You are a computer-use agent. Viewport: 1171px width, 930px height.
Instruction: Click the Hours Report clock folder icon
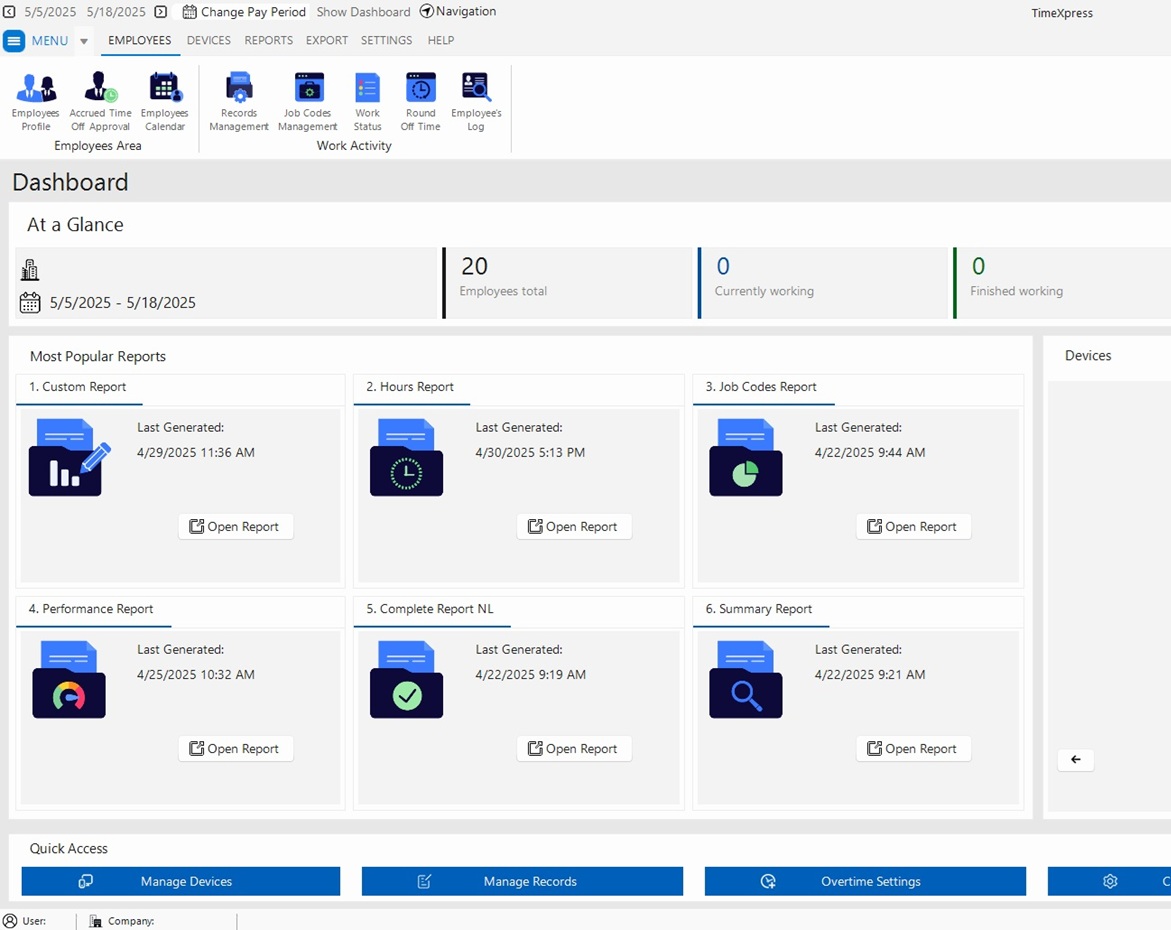click(406, 457)
